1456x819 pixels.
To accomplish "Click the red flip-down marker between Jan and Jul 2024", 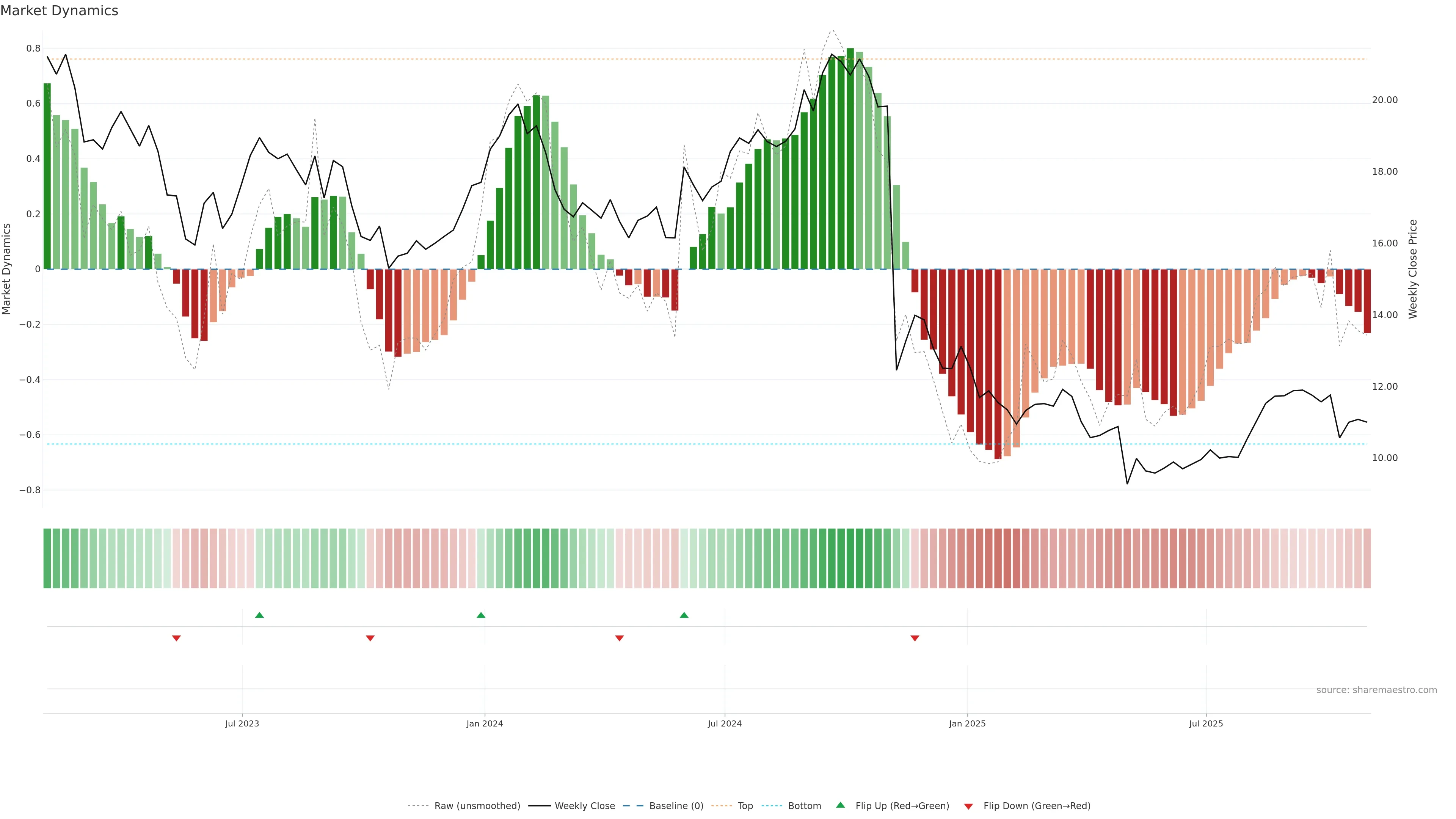I will point(620,638).
